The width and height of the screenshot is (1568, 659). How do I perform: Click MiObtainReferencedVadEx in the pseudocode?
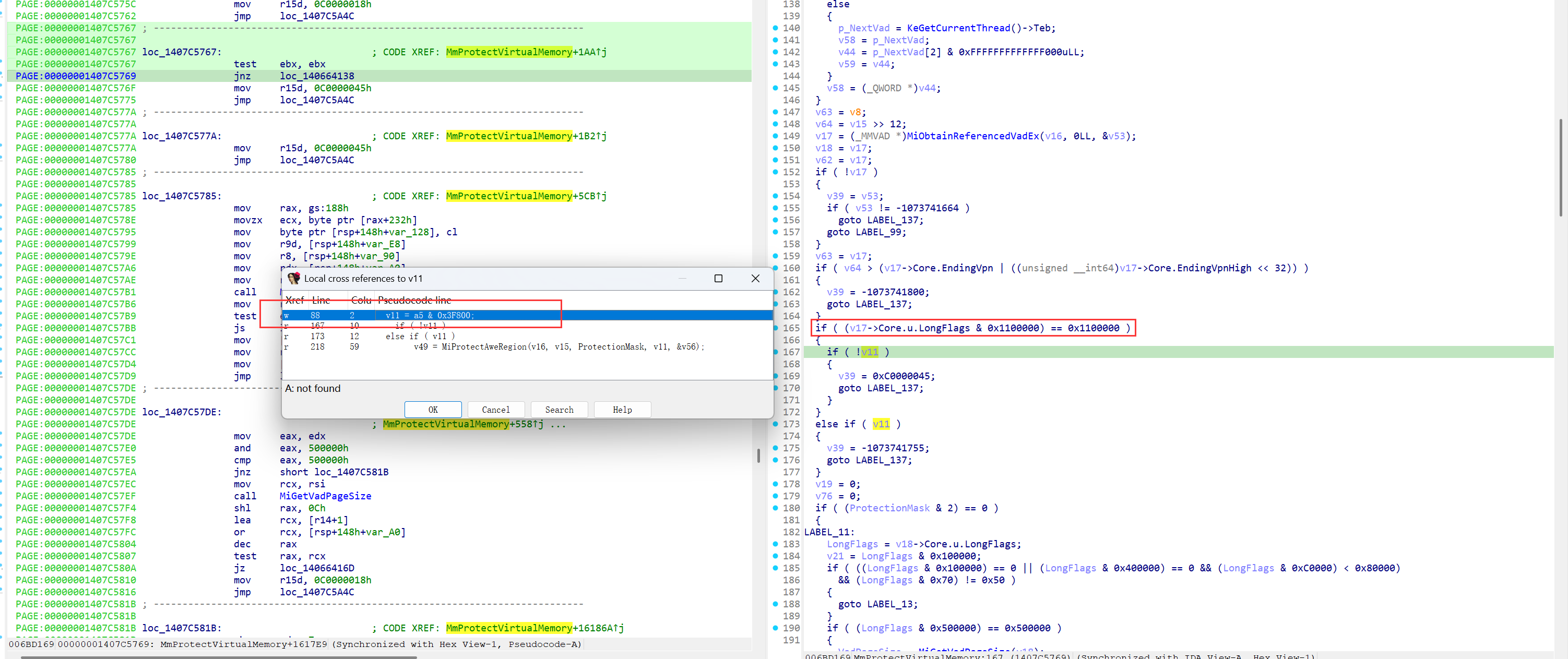tap(973, 136)
